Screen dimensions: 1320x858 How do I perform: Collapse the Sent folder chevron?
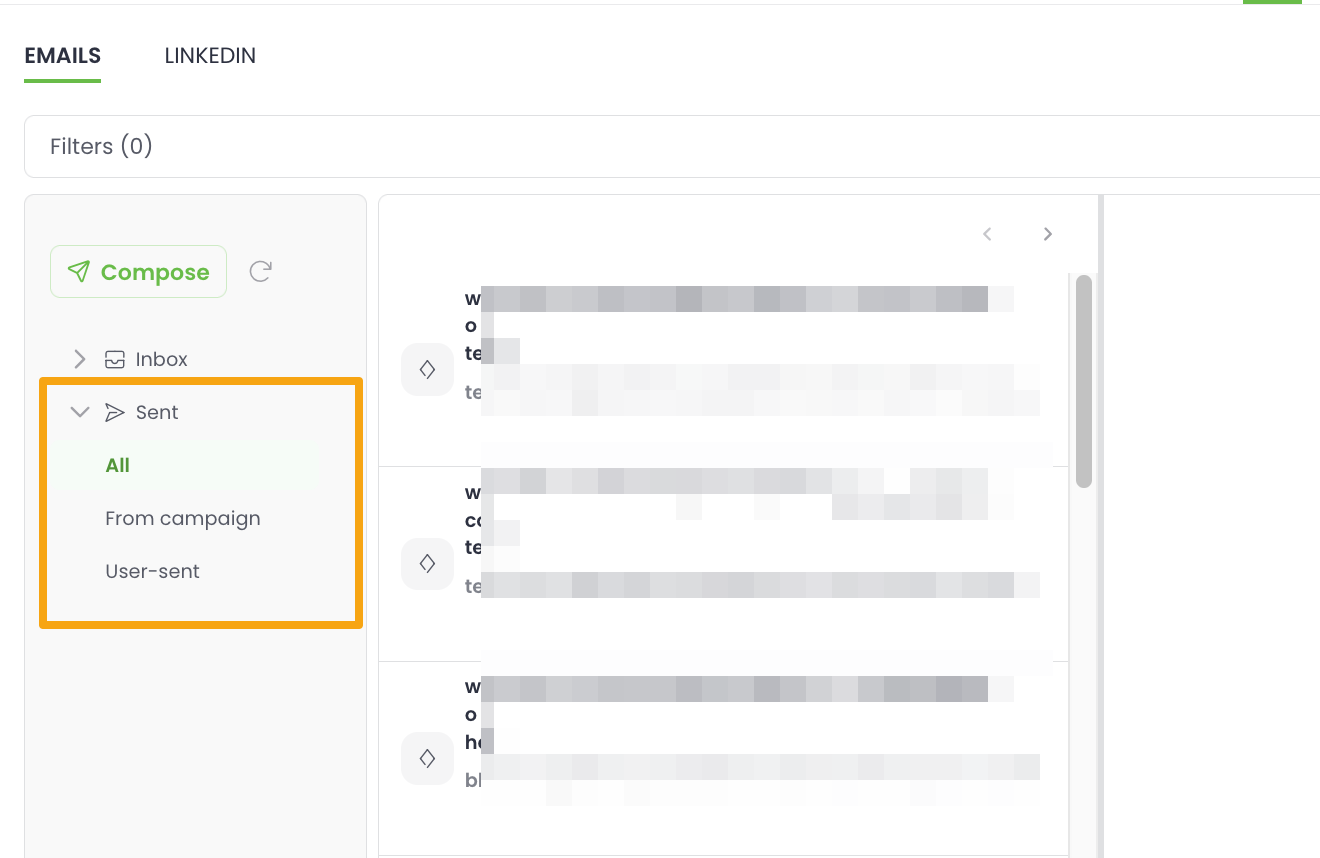[80, 412]
